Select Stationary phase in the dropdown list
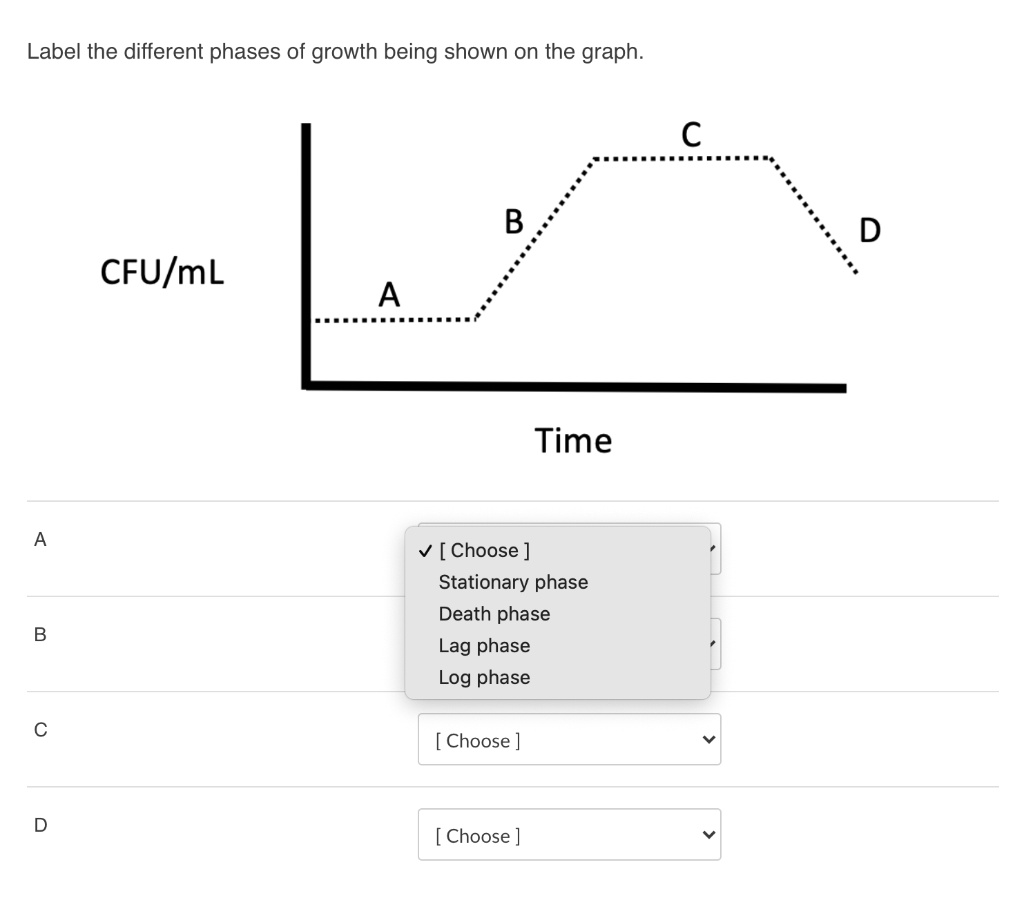The width and height of the screenshot is (1024, 909). [513, 582]
